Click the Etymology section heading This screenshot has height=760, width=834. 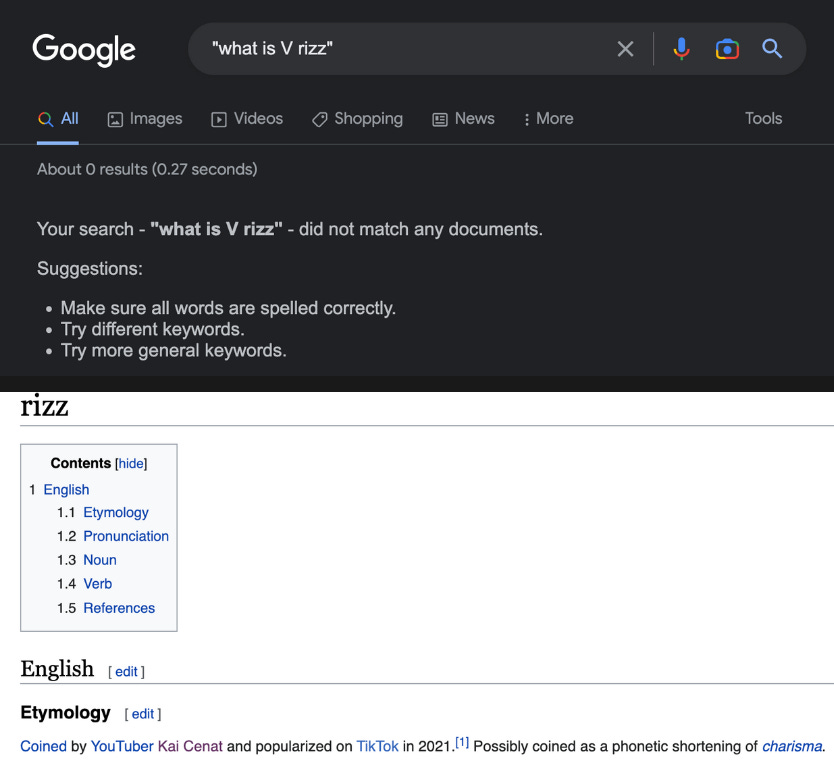pyautogui.click(x=65, y=713)
